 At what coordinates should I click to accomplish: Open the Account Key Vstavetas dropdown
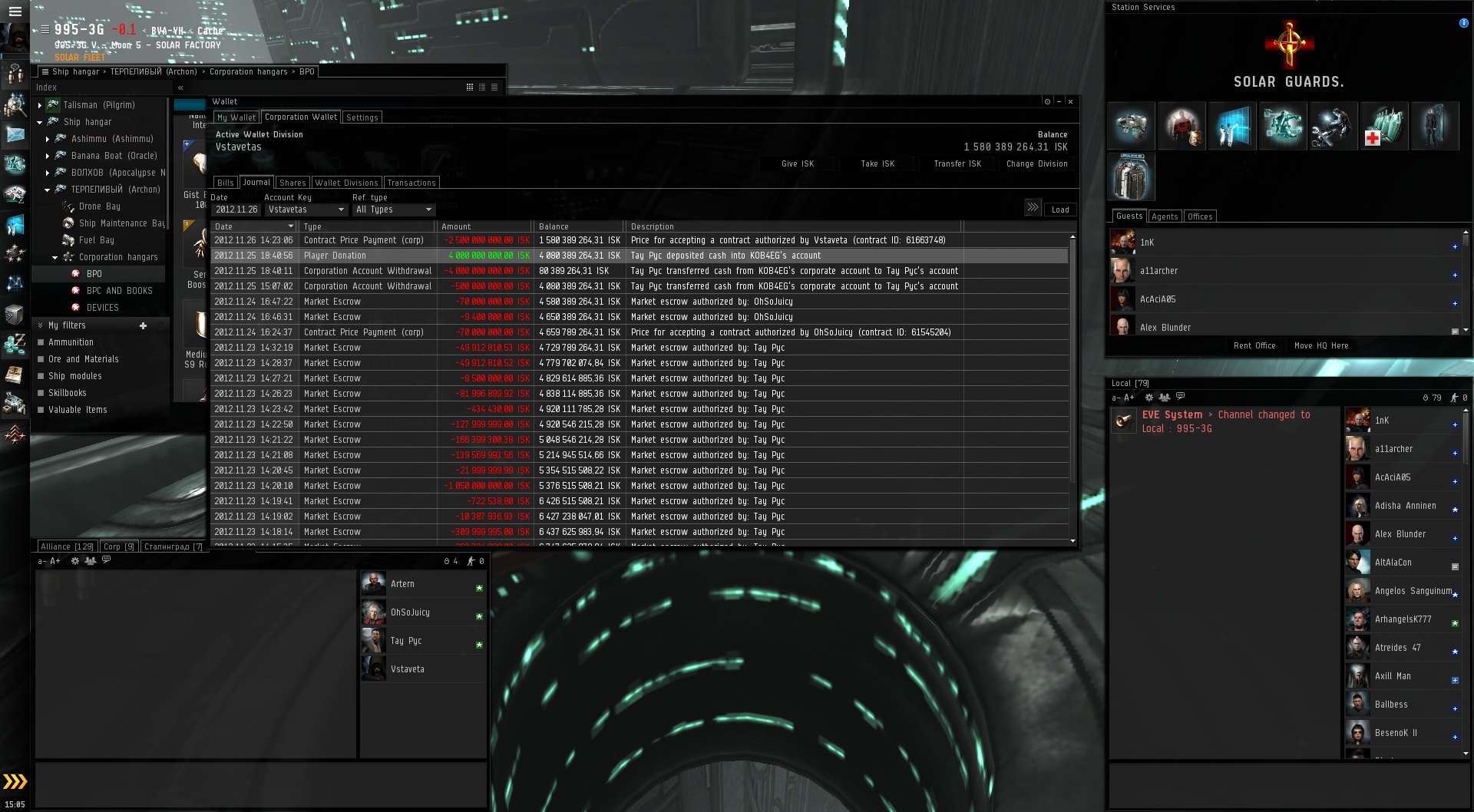[x=306, y=210]
